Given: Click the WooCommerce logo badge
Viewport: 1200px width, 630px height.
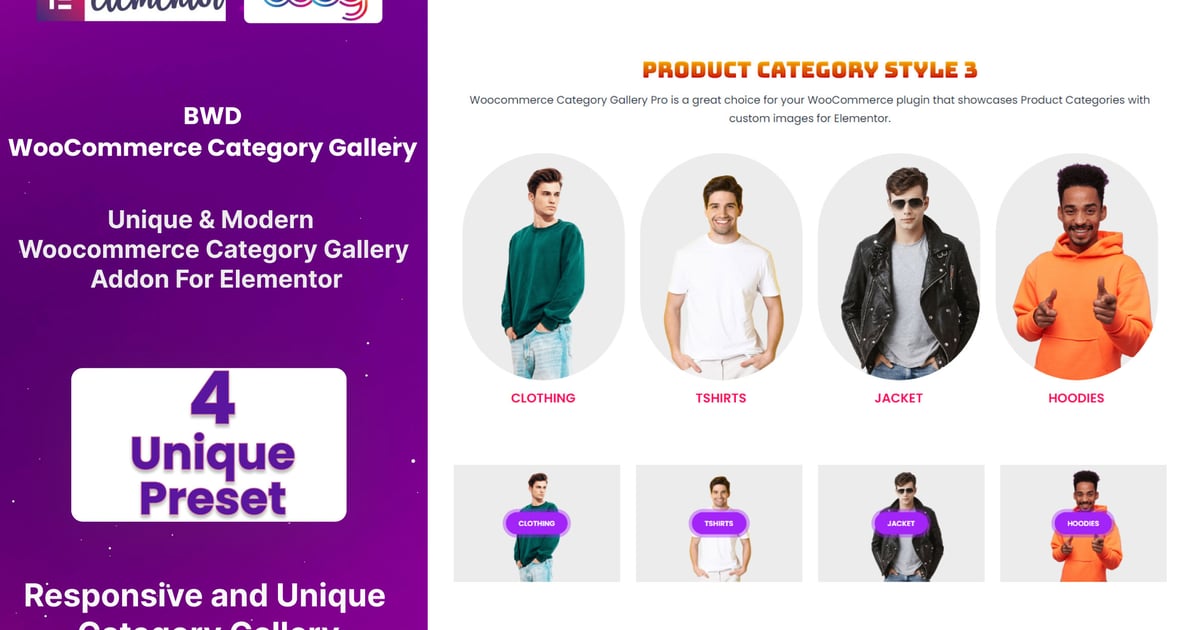Looking at the screenshot, I should (x=313, y=11).
